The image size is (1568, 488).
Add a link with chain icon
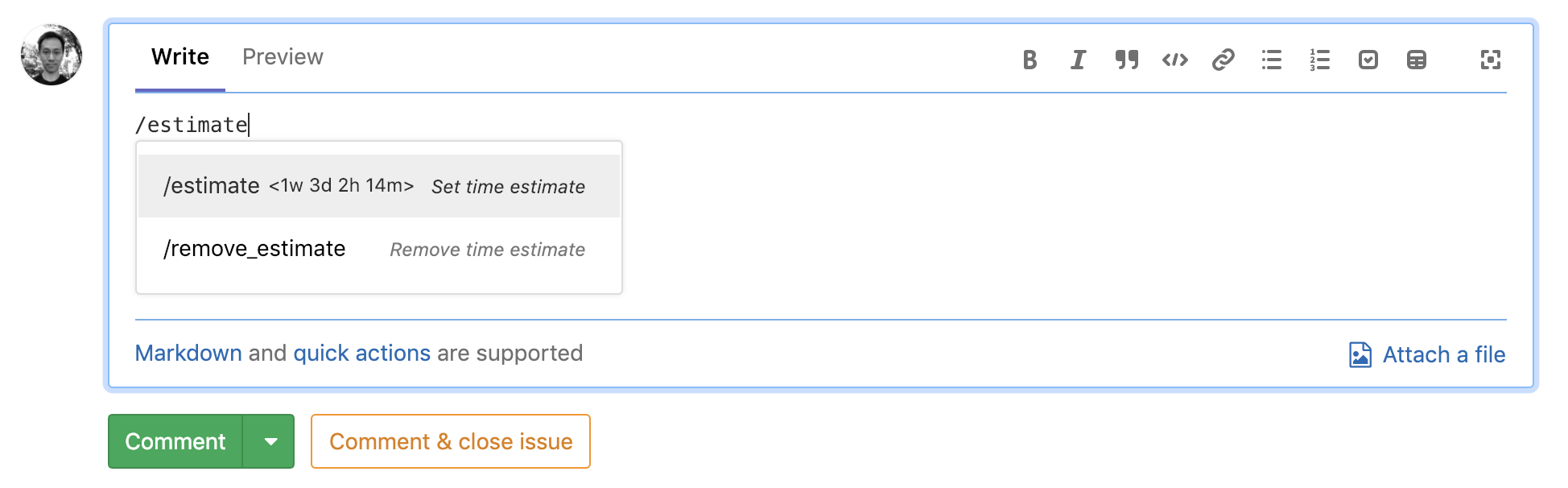click(1223, 60)
